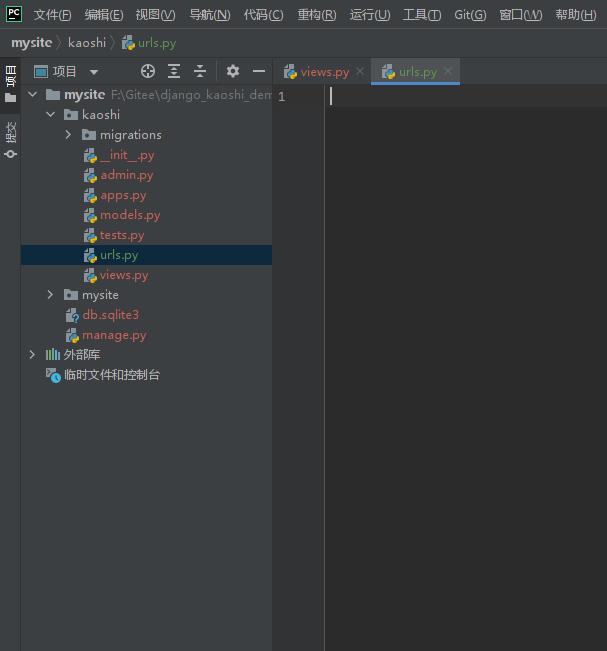Select manage.py in project tree
Screen dimensions: 607x651
pyautogui.click(x=147, y=335)
